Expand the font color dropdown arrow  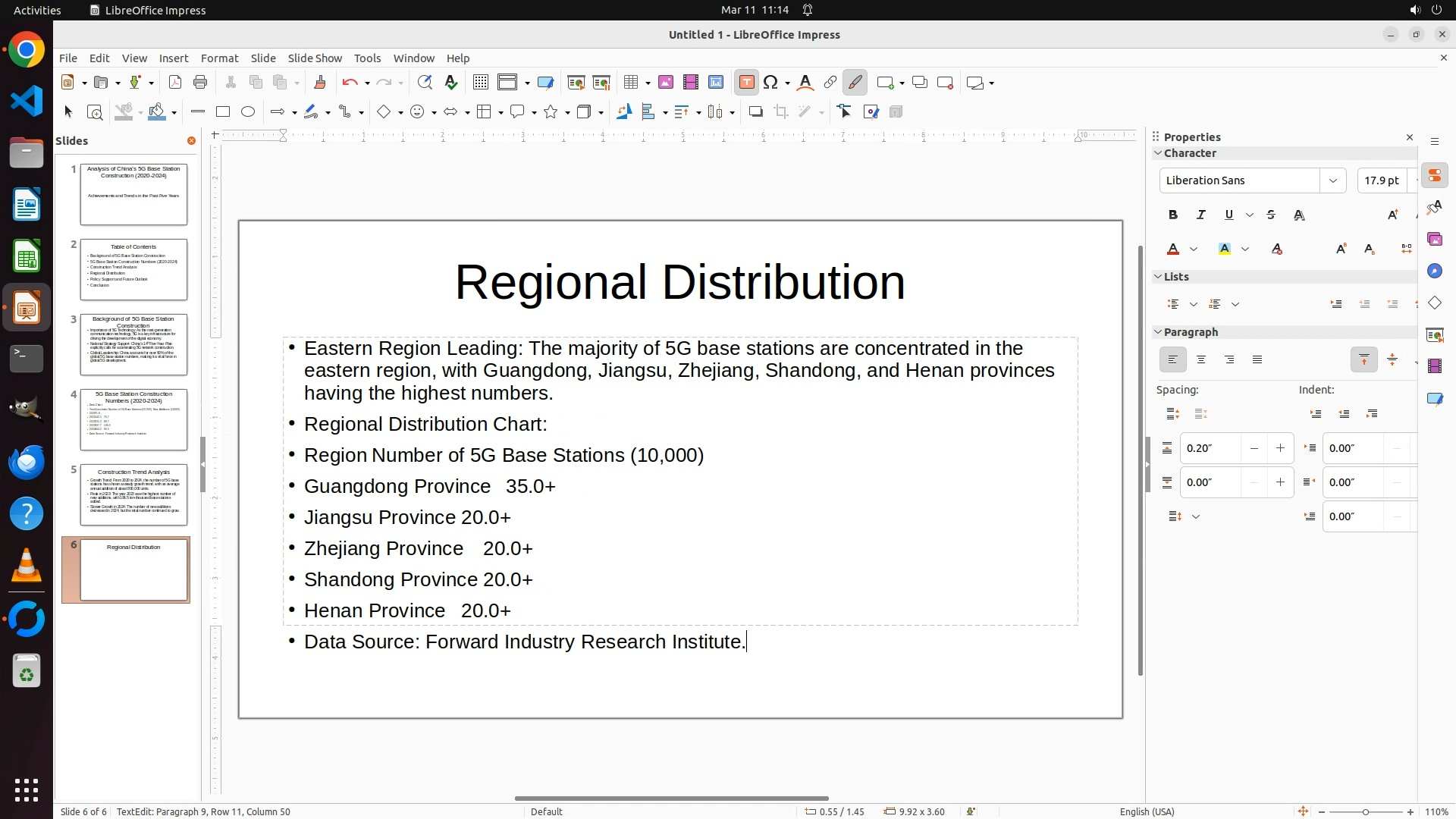tap(1194, 249)
